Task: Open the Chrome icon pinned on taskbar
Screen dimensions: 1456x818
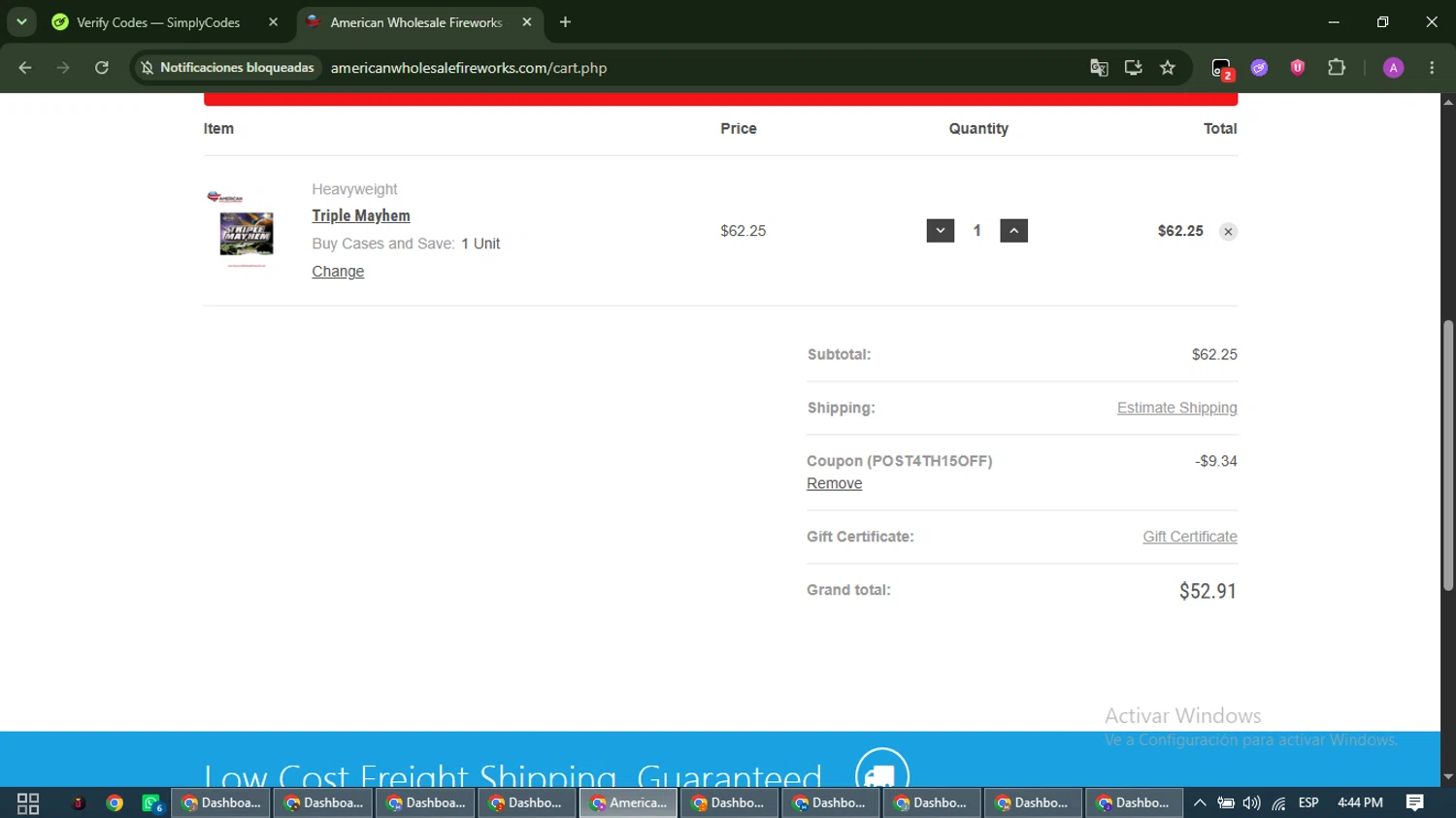Action: pyautogui.click(x=115, y=803)
